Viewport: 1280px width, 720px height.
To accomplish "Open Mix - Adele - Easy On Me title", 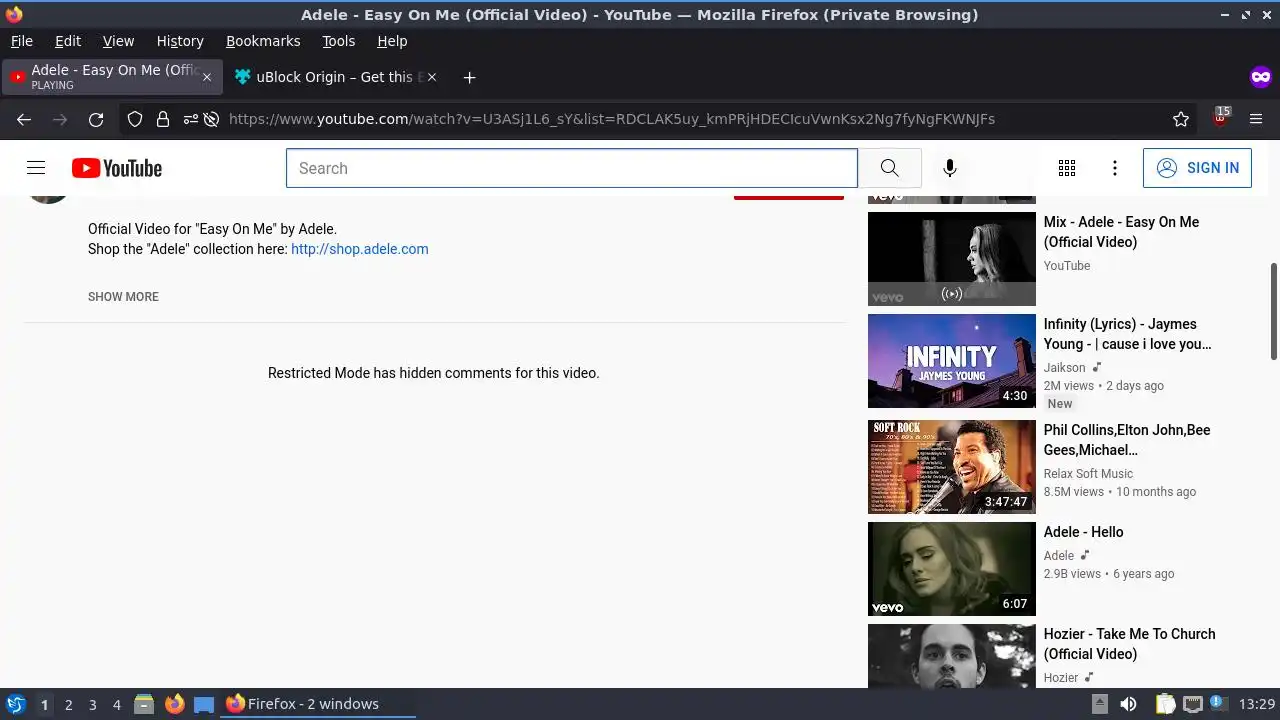I will (1121, 232).
